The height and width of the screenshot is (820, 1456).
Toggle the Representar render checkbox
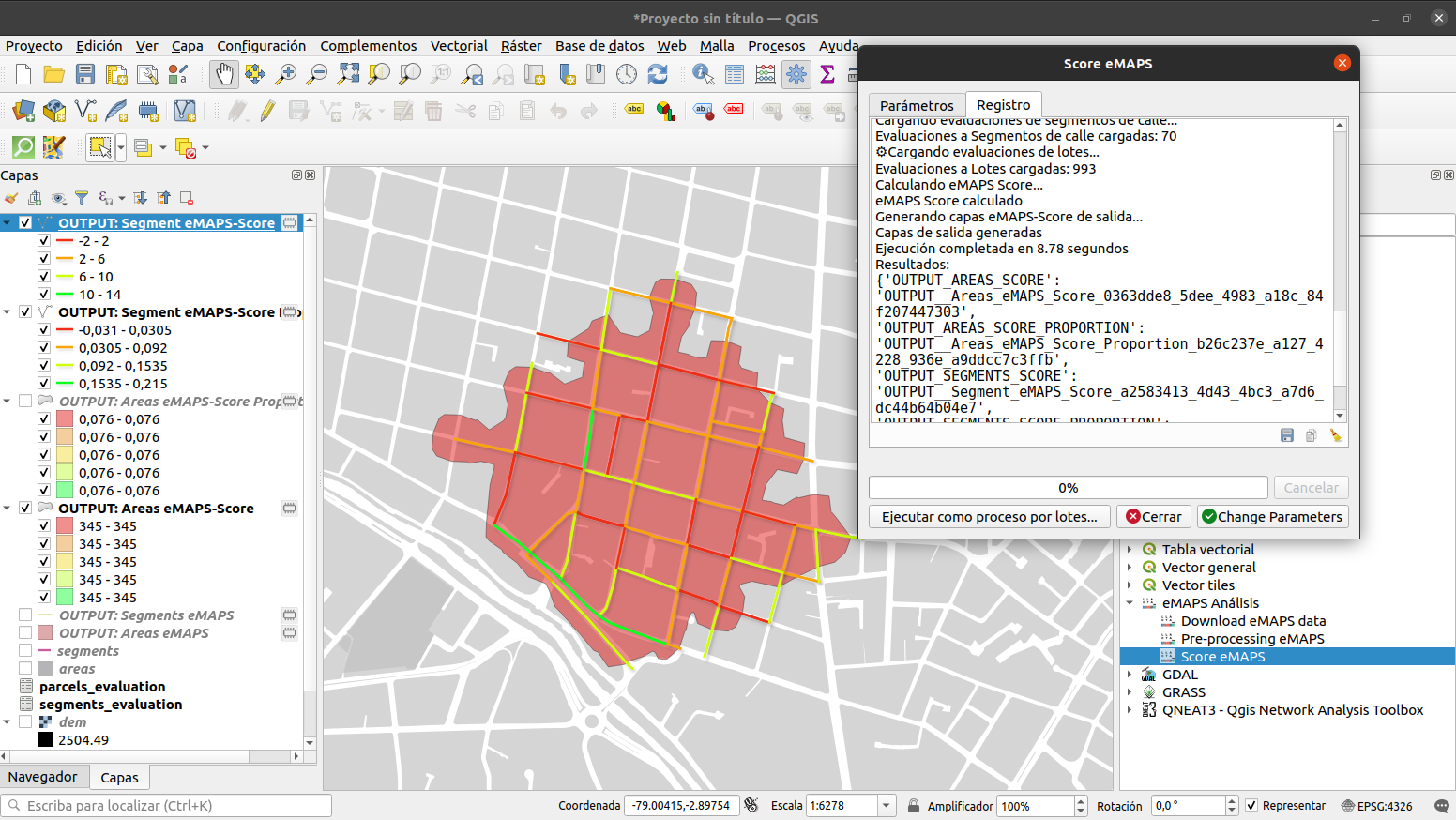coord(1251,806)
